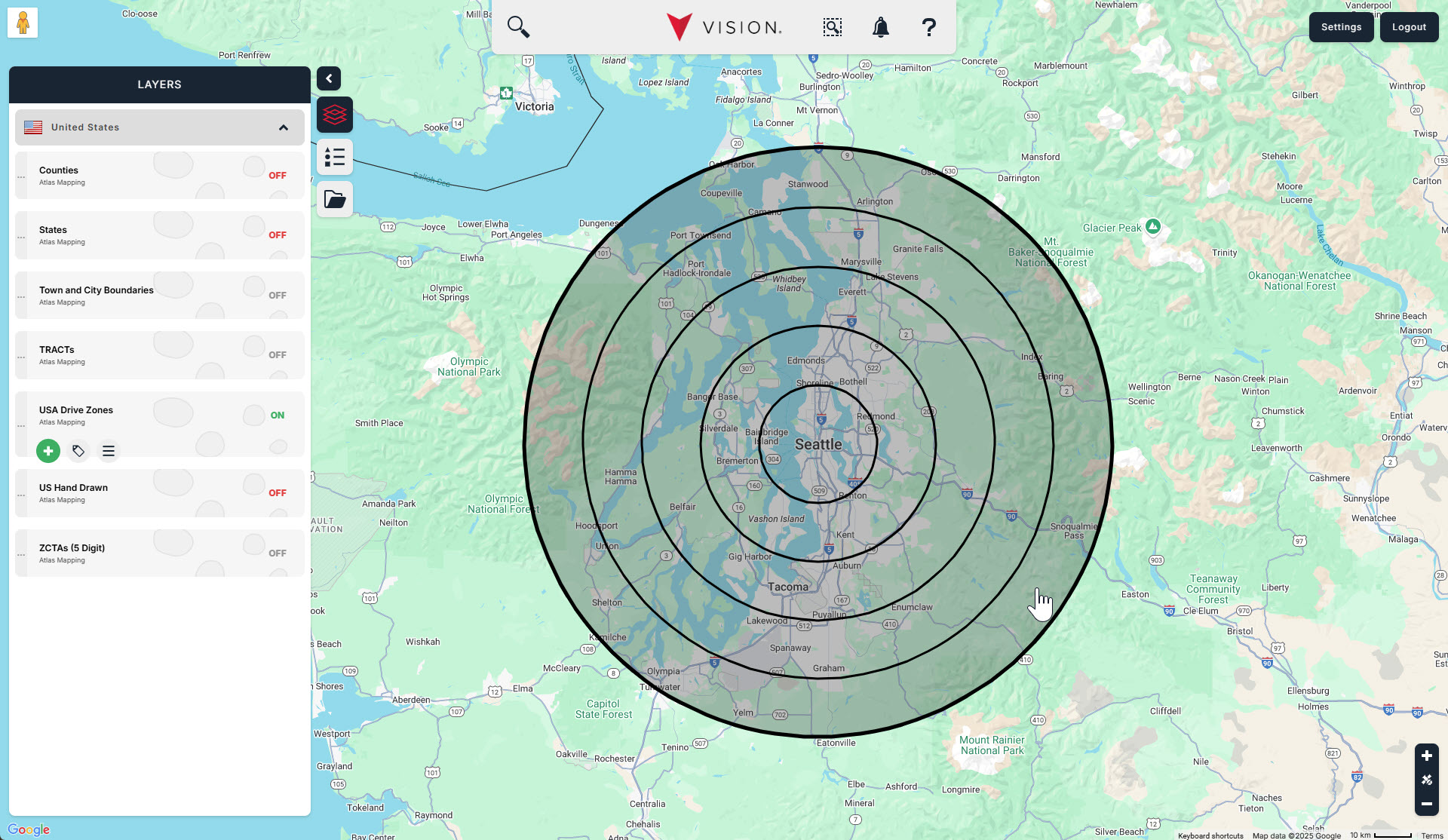Click the Google logo at the map corner
This screenshot has height=840, width=1448.
[x=29, y=829]
